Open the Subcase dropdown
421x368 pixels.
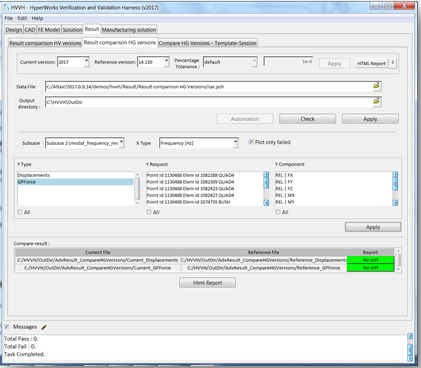pyautogui.click(x=121, y=143)
